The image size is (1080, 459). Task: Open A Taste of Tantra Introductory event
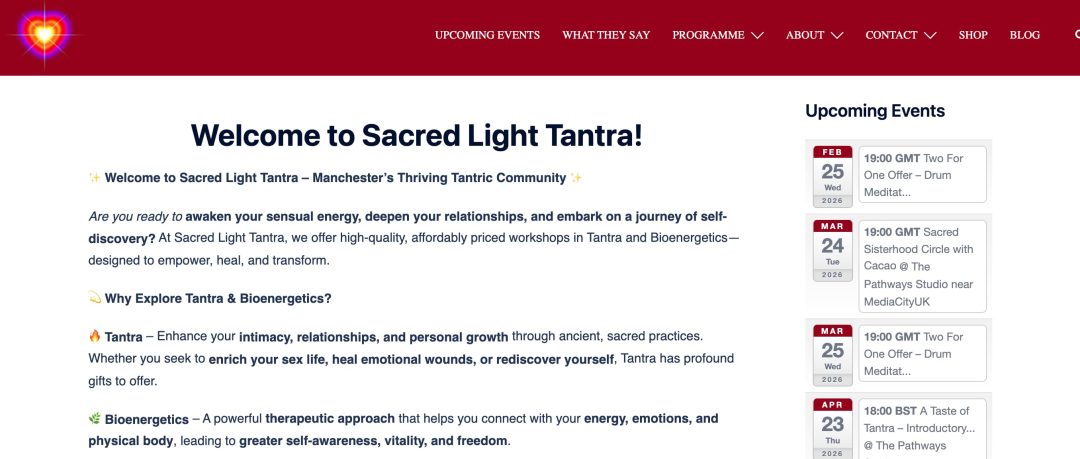[x=922, y=429]
